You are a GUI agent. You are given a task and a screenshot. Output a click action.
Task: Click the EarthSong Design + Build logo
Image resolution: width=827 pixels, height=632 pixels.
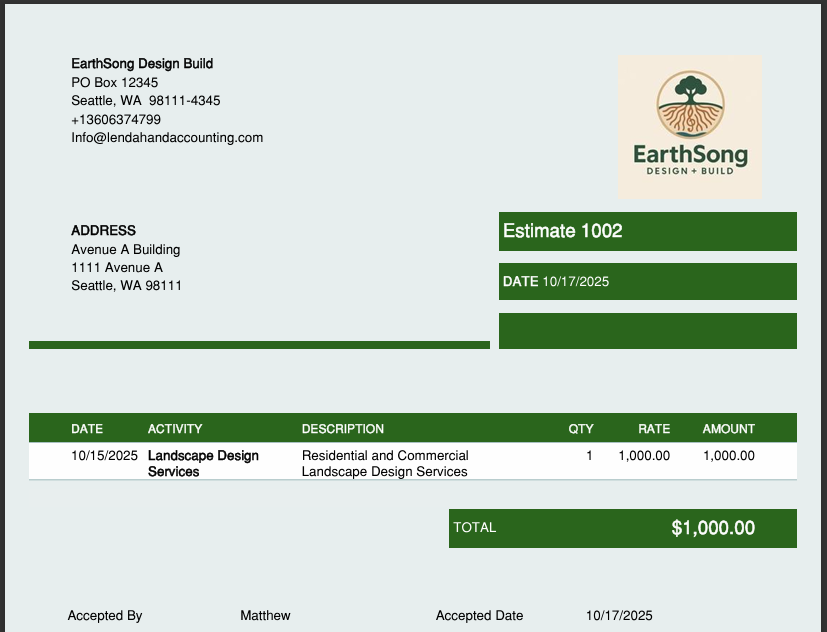(689, 127)
